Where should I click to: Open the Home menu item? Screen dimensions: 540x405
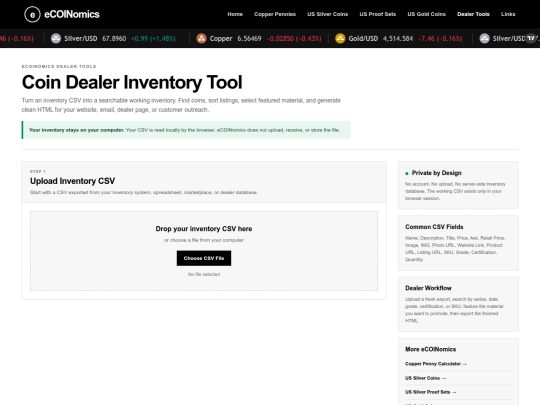[235, 14]
